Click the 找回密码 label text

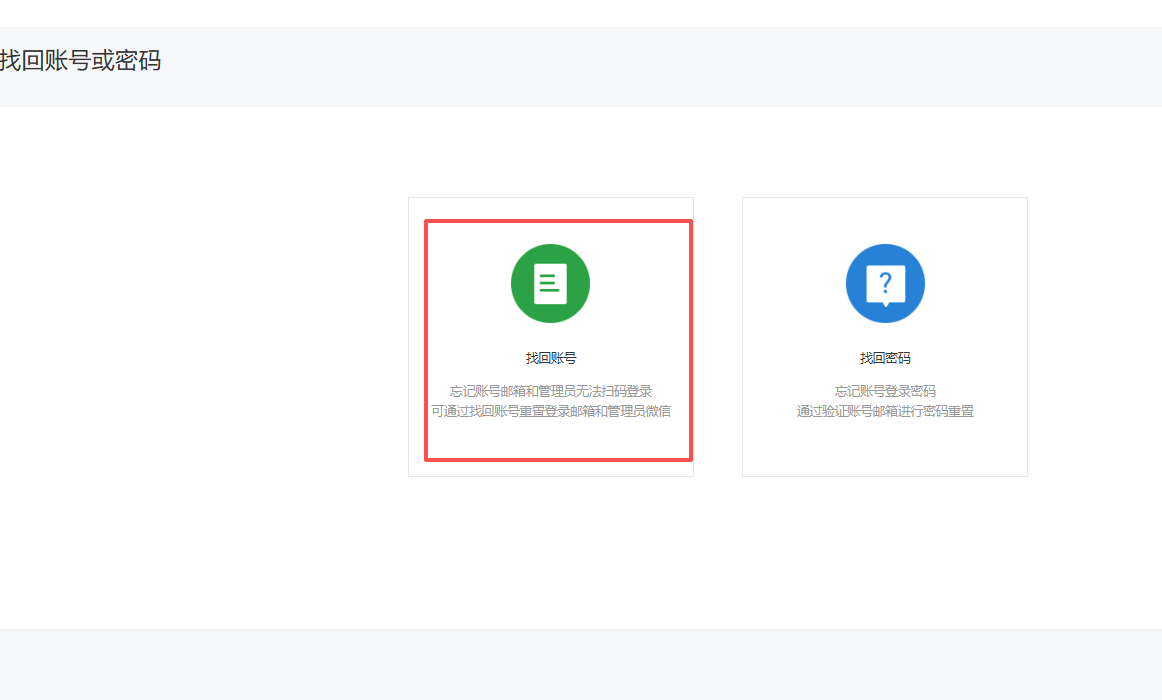pos(885,360)
